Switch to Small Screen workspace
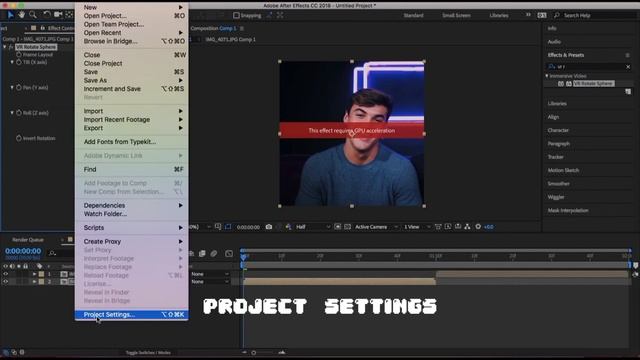 point(456,16)
